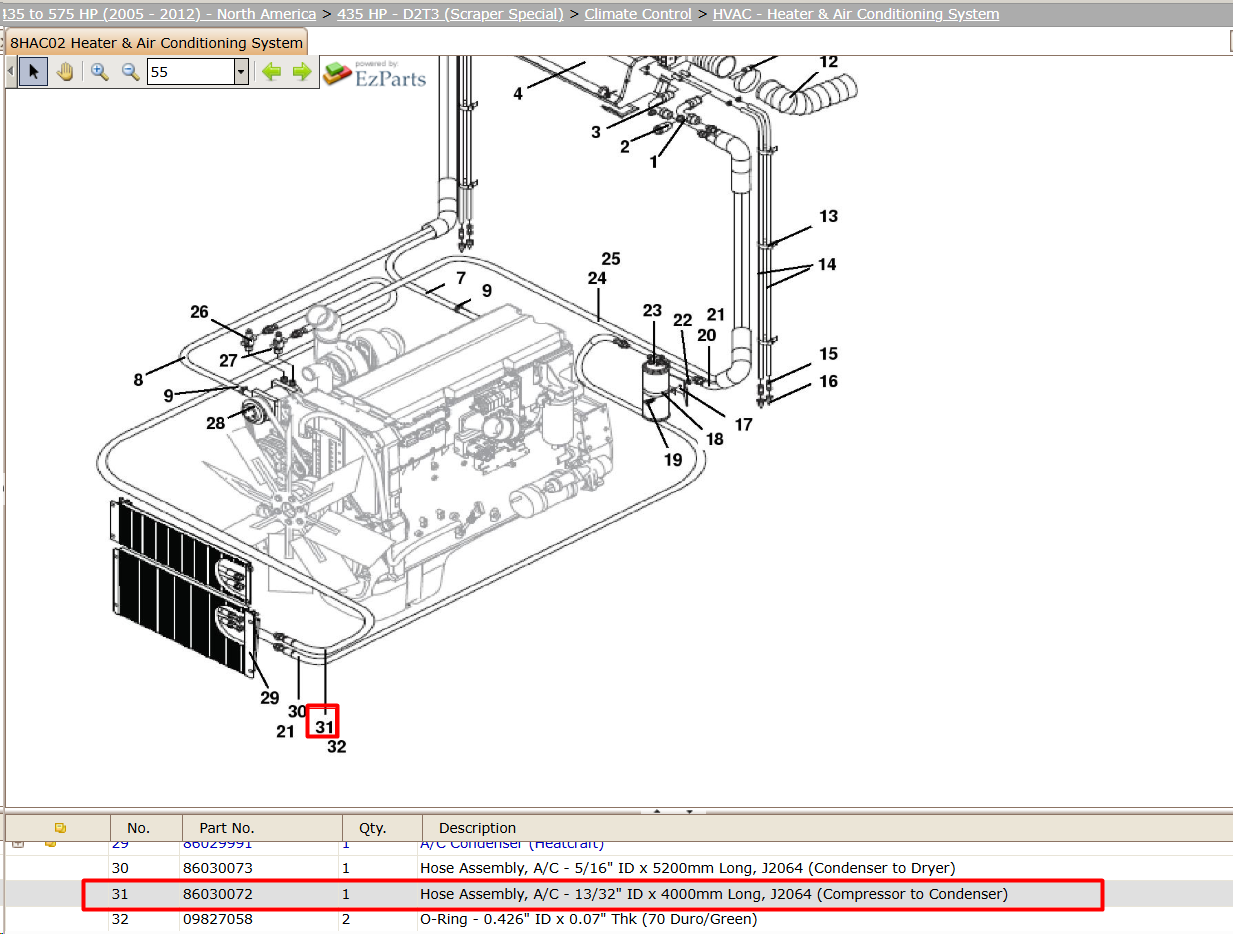
Task: Click callout number 12 near coiled hose
Action: (828, 62)
